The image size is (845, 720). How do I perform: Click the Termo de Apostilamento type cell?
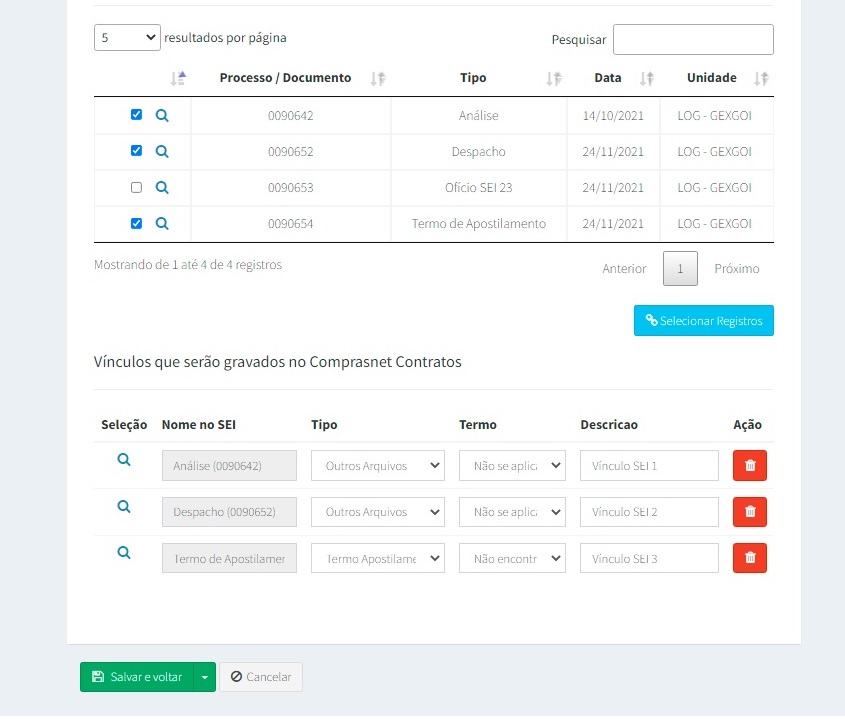(x=479, y=224)
